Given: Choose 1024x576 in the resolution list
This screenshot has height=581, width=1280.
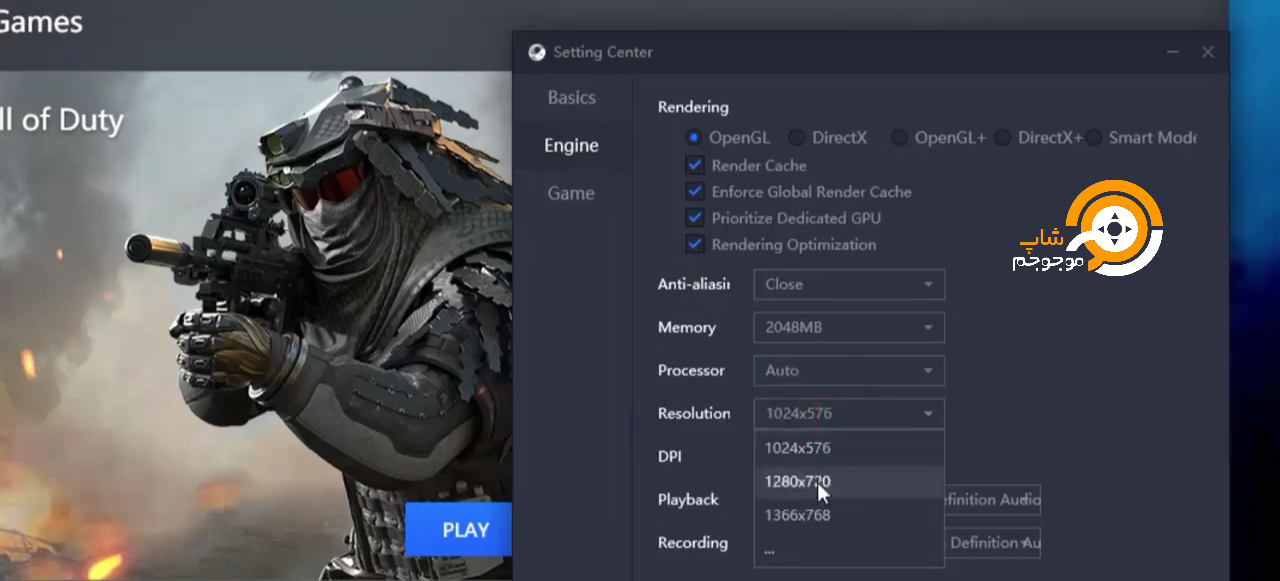Looking at the screenshot, I should pos(849,448).
